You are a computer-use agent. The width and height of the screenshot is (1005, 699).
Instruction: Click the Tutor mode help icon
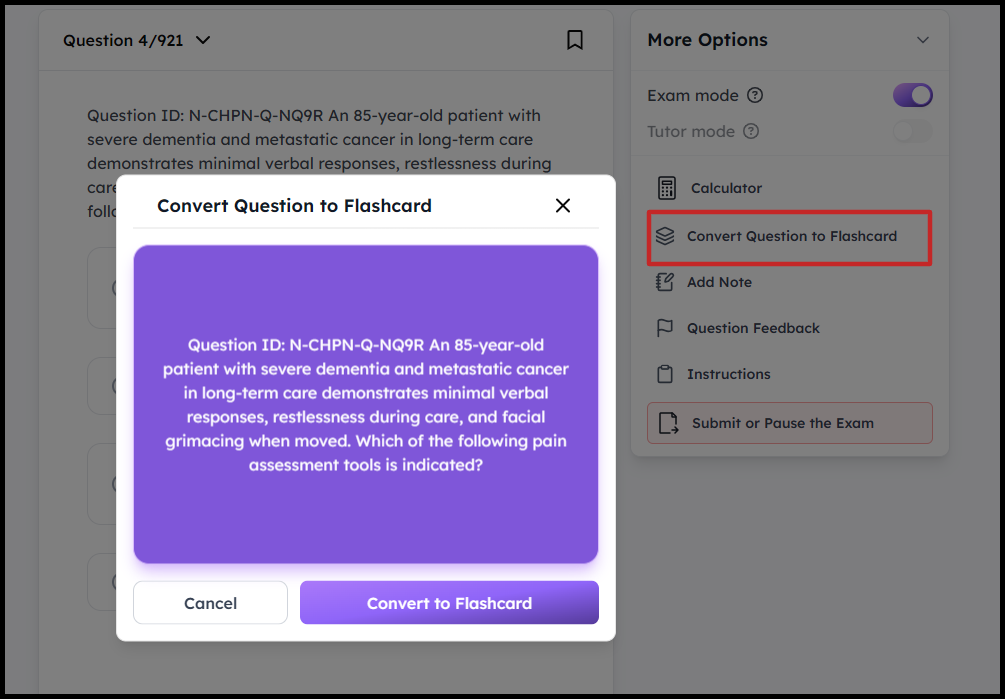pos(751,132)
